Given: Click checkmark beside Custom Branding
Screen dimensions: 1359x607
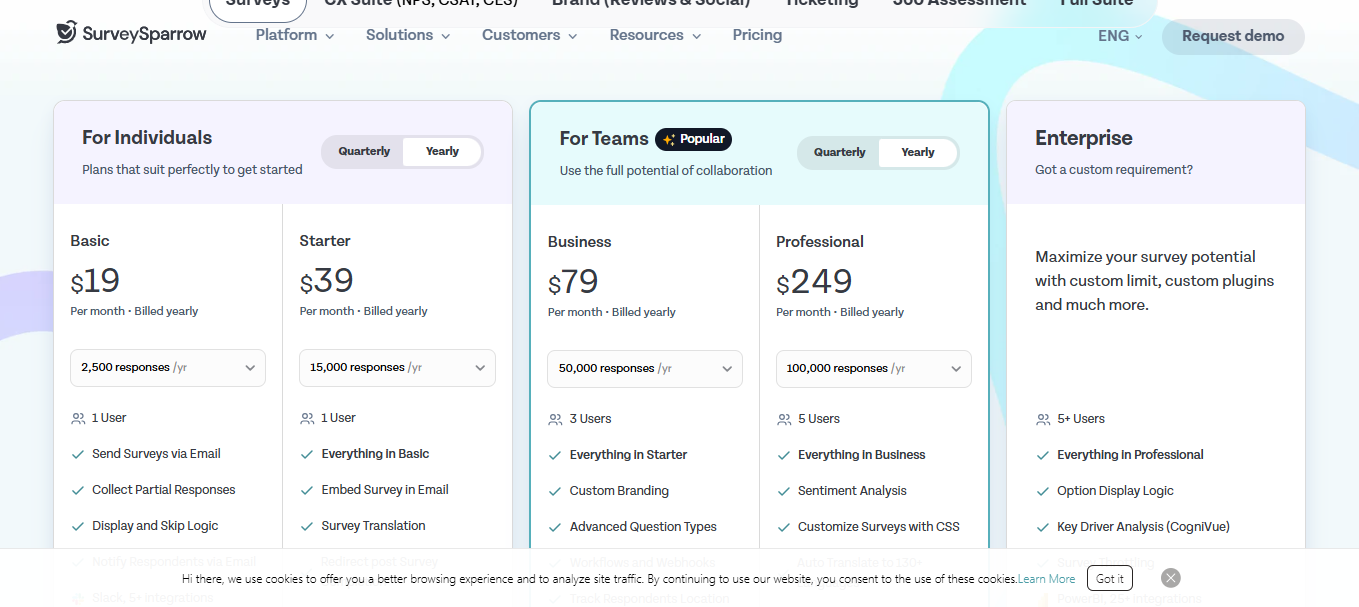Looking at the screenshot, I should click(556, 491).
